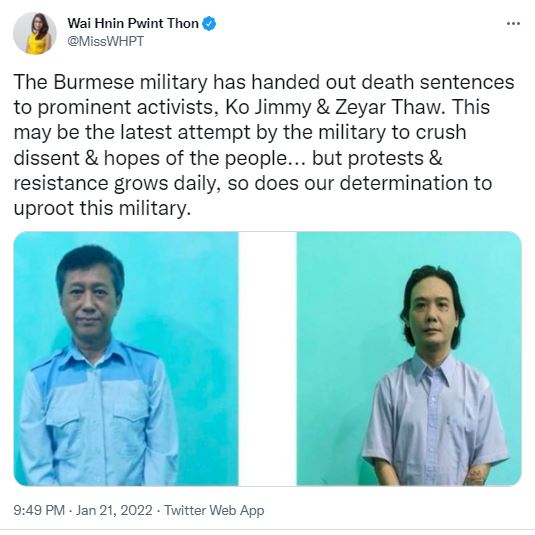This screenshot has width=535, height=535.
Task: Click the phrase "resistance grows daily" in tweet
Action: [115, 183]
